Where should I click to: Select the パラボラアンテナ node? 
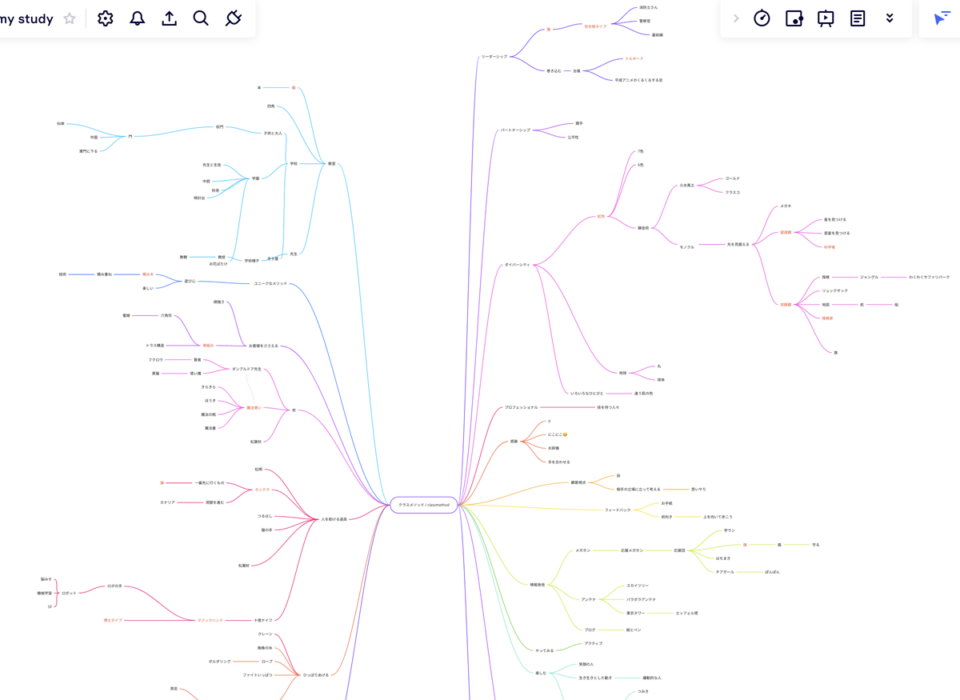[641, 600]
